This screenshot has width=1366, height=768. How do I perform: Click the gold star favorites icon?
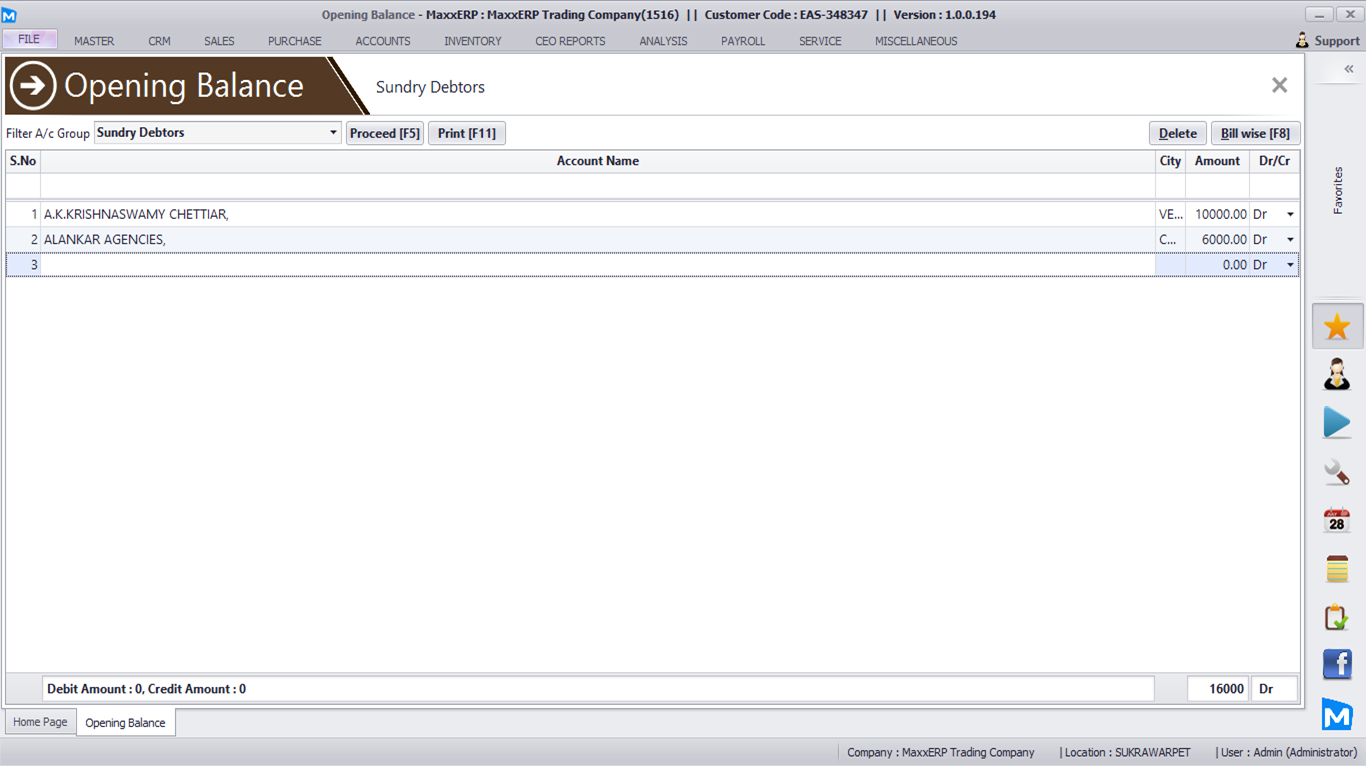(1337, 327)
